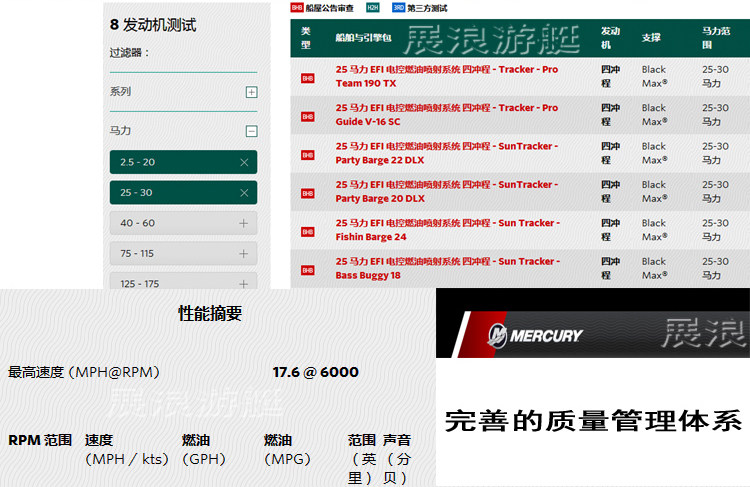This screenshot has width=750, height=487.
Task: Click the 17.6 @ 6000 top speed value
Action: [316, 372]
